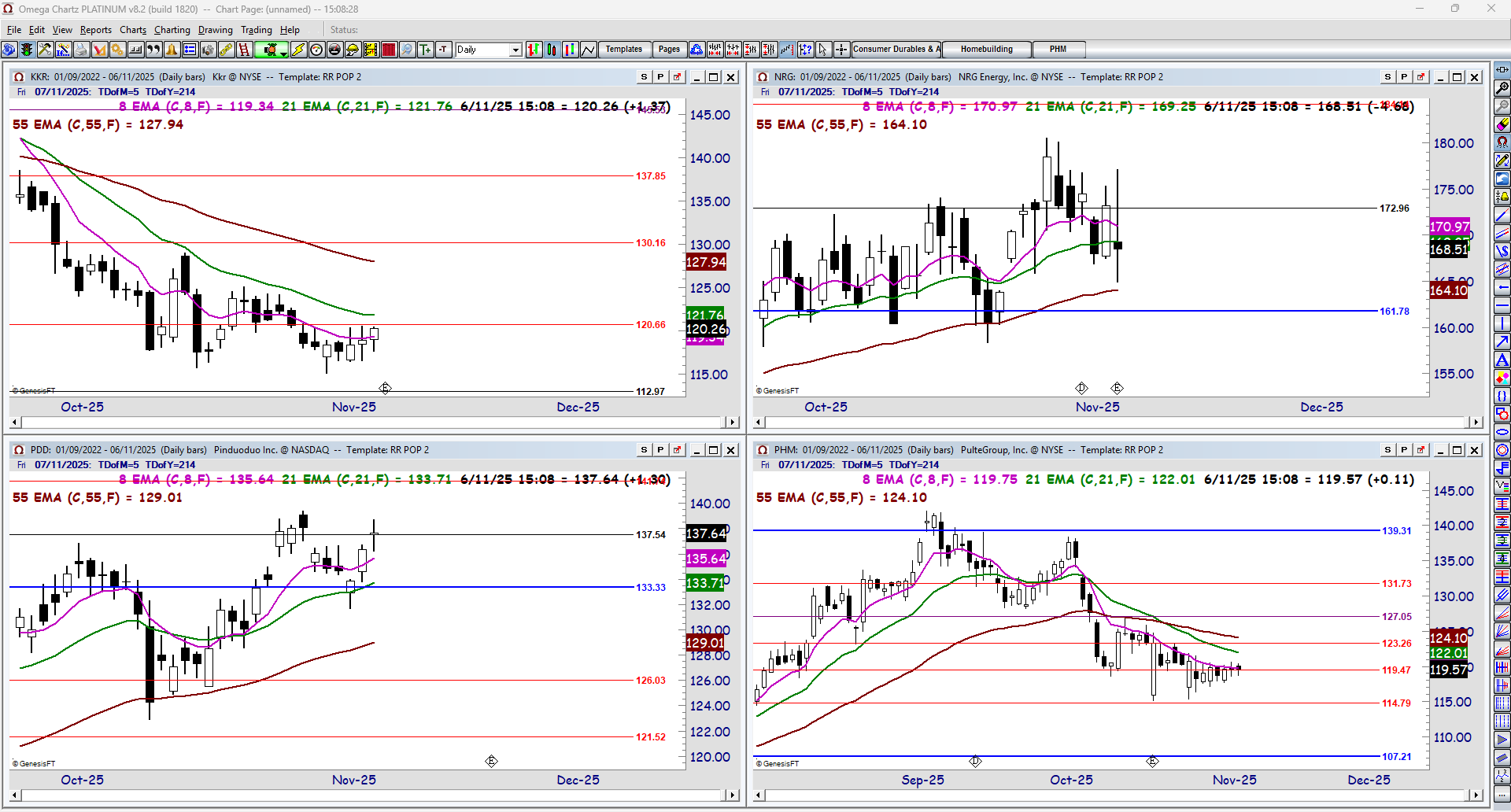Toggle the P button on KKR chart
The width and height of the screenshot is (1511, 812).
660,77
